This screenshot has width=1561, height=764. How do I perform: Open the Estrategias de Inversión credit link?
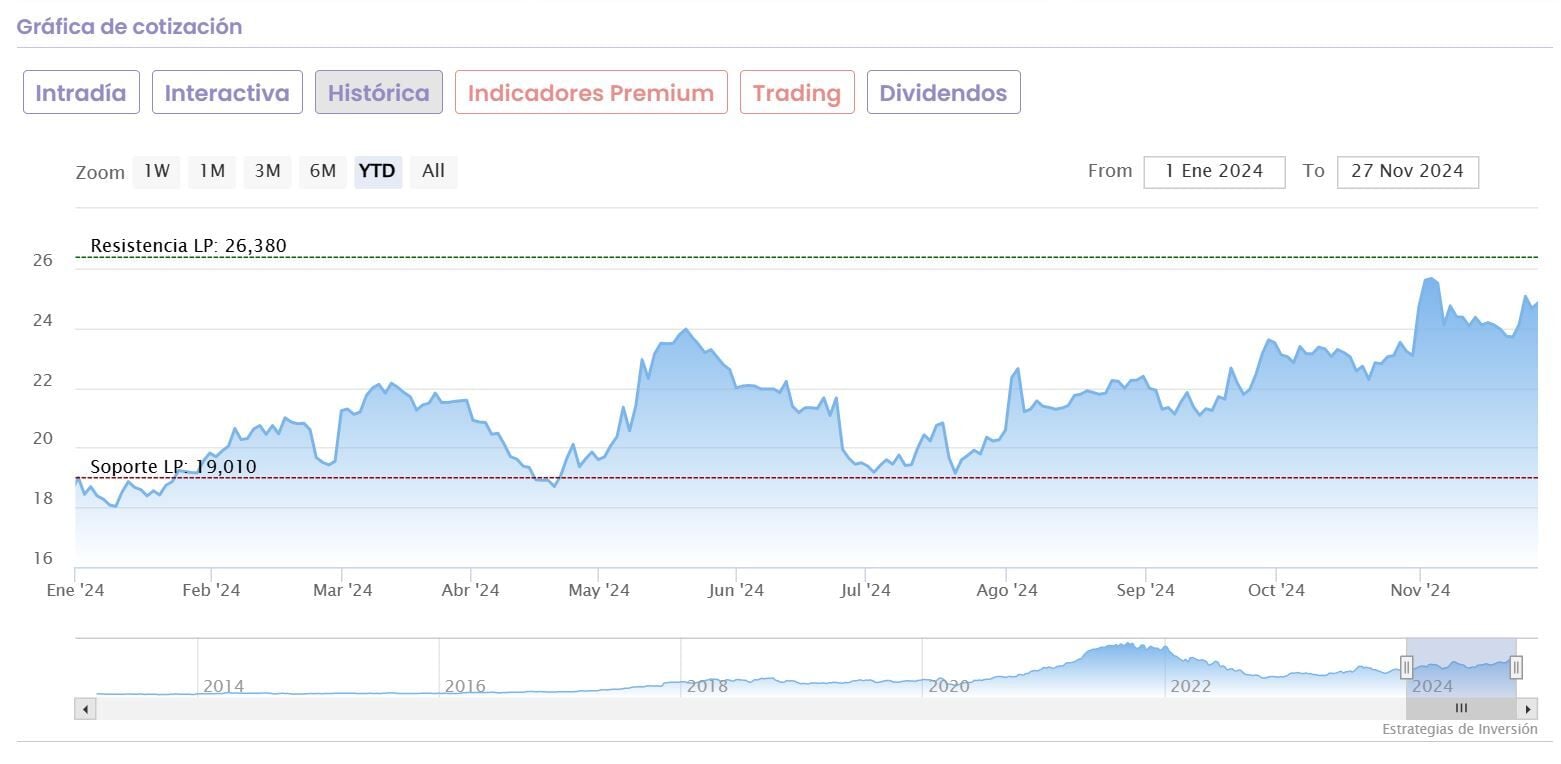[x=1459, y=729]
